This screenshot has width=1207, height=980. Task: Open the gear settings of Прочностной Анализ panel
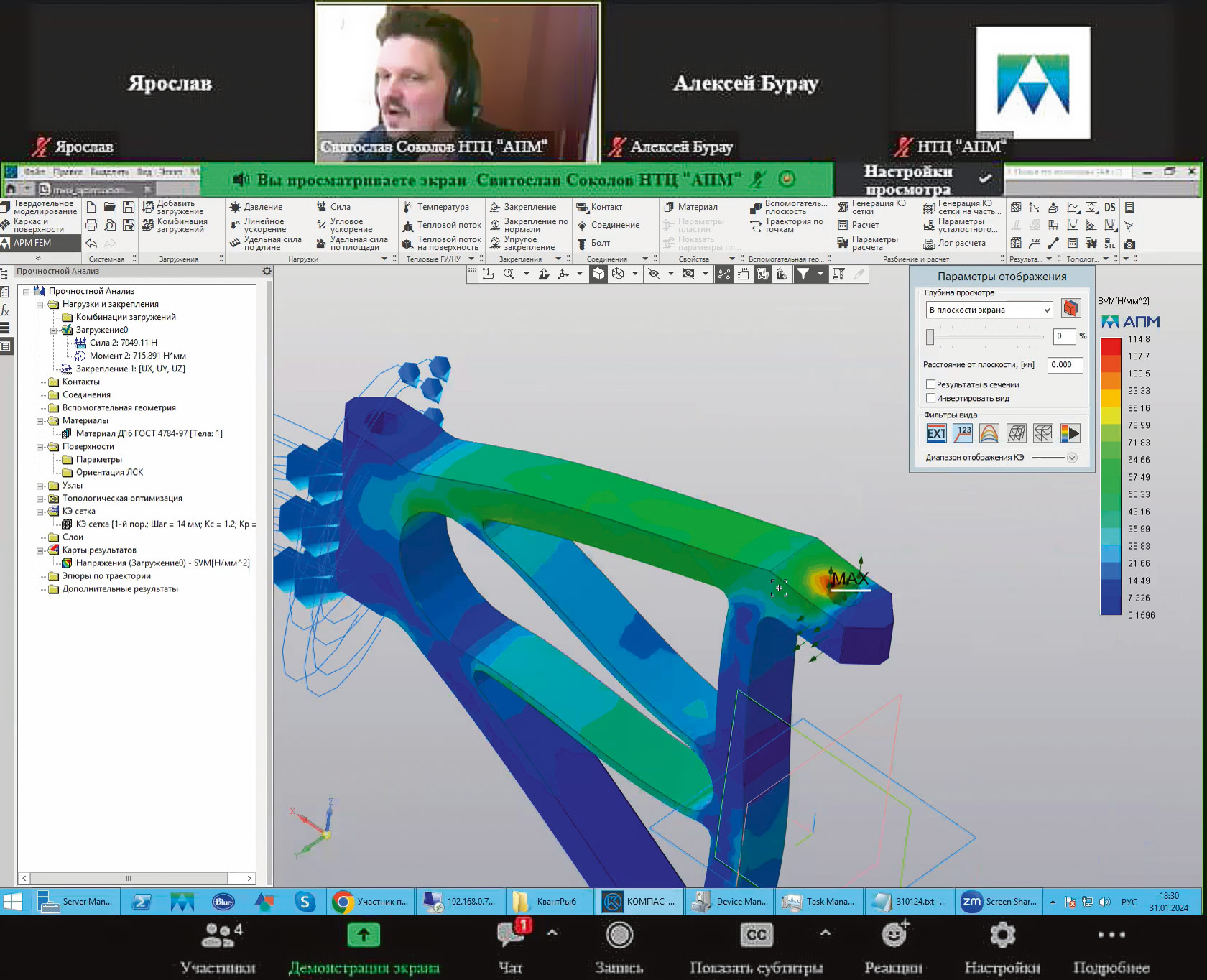coord(267,271)
